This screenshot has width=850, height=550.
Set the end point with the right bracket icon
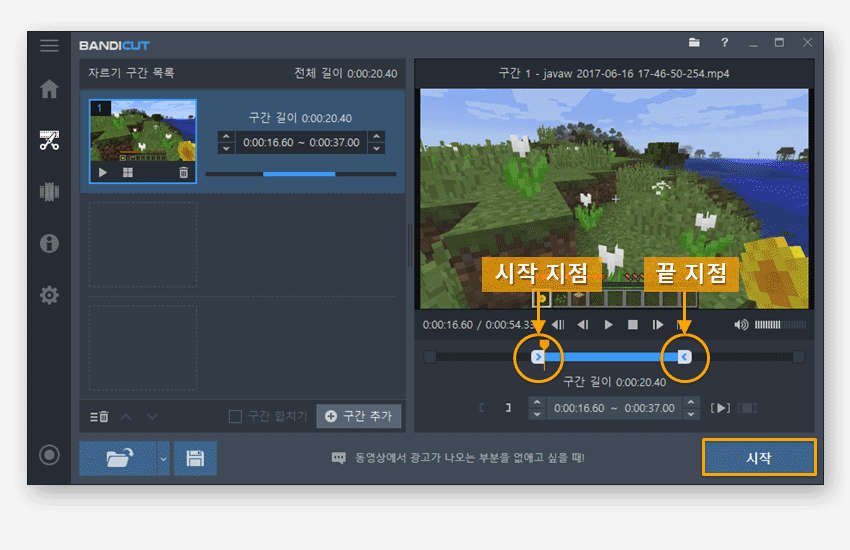(508, 407)
